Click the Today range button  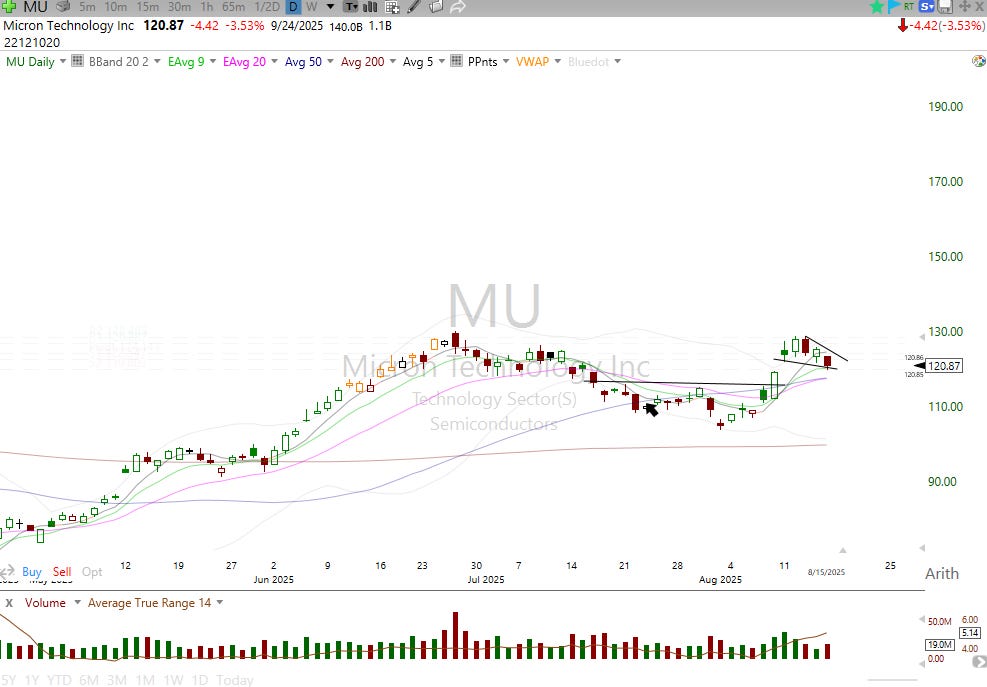[234, 680]
